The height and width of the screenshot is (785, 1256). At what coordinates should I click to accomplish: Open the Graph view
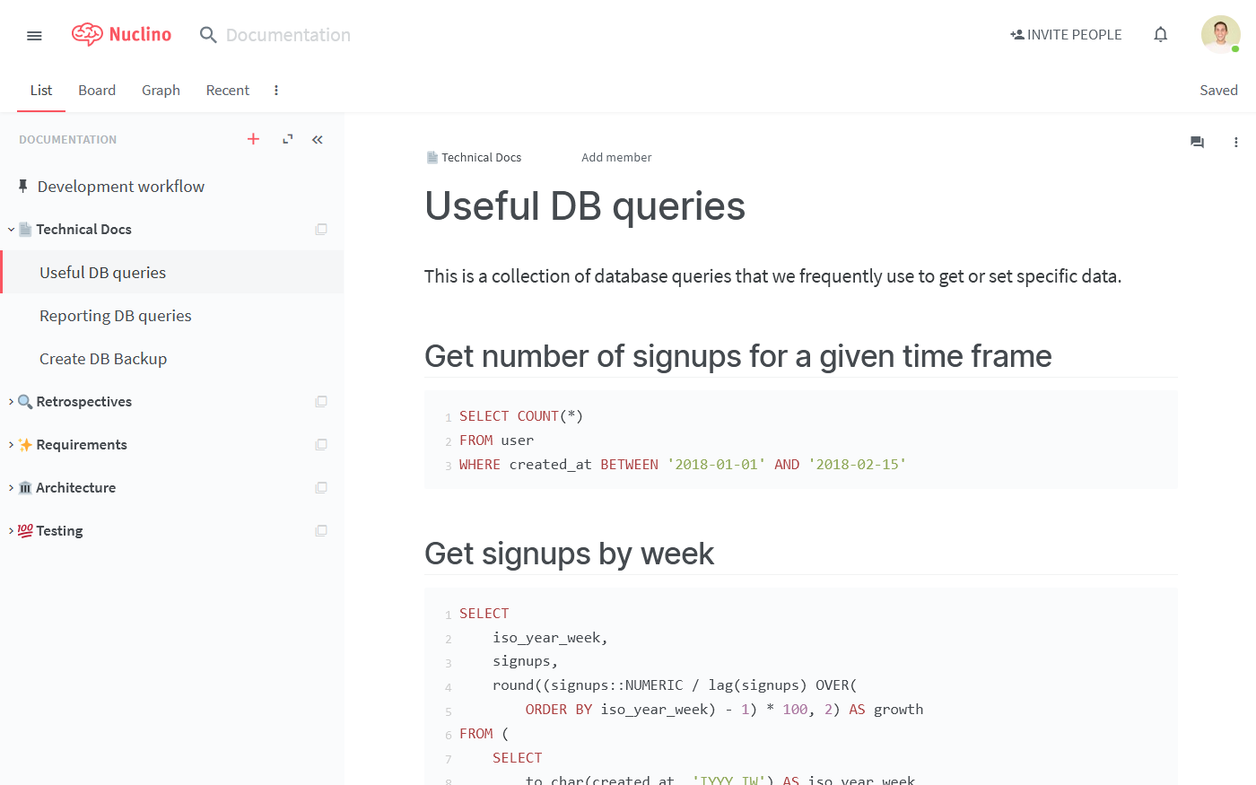tap(161, 90)
